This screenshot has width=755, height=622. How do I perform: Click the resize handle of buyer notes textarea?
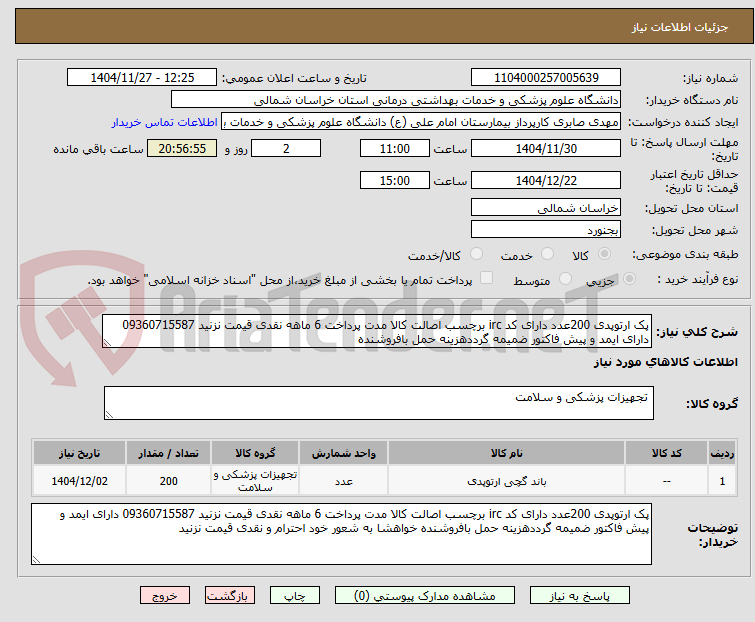tap(36, 559)
